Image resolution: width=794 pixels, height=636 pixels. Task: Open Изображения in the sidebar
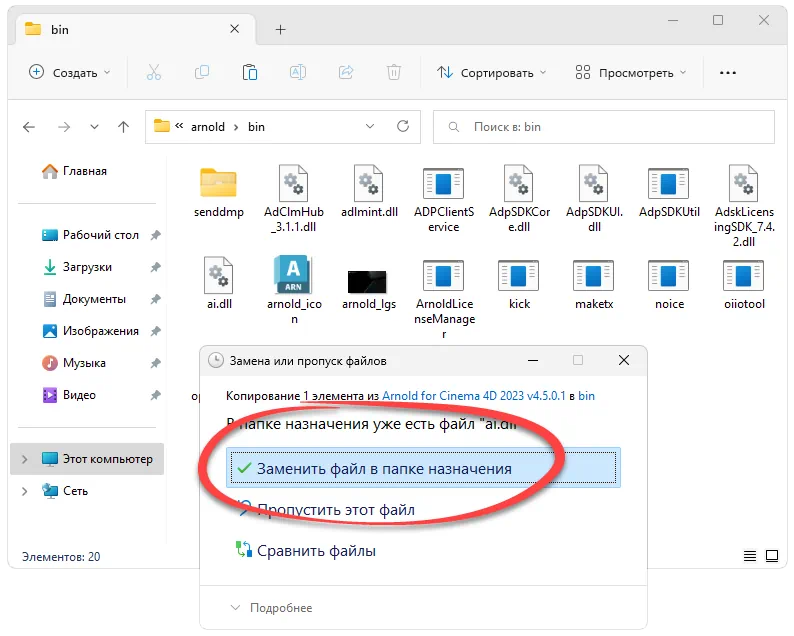pos(91,331)
